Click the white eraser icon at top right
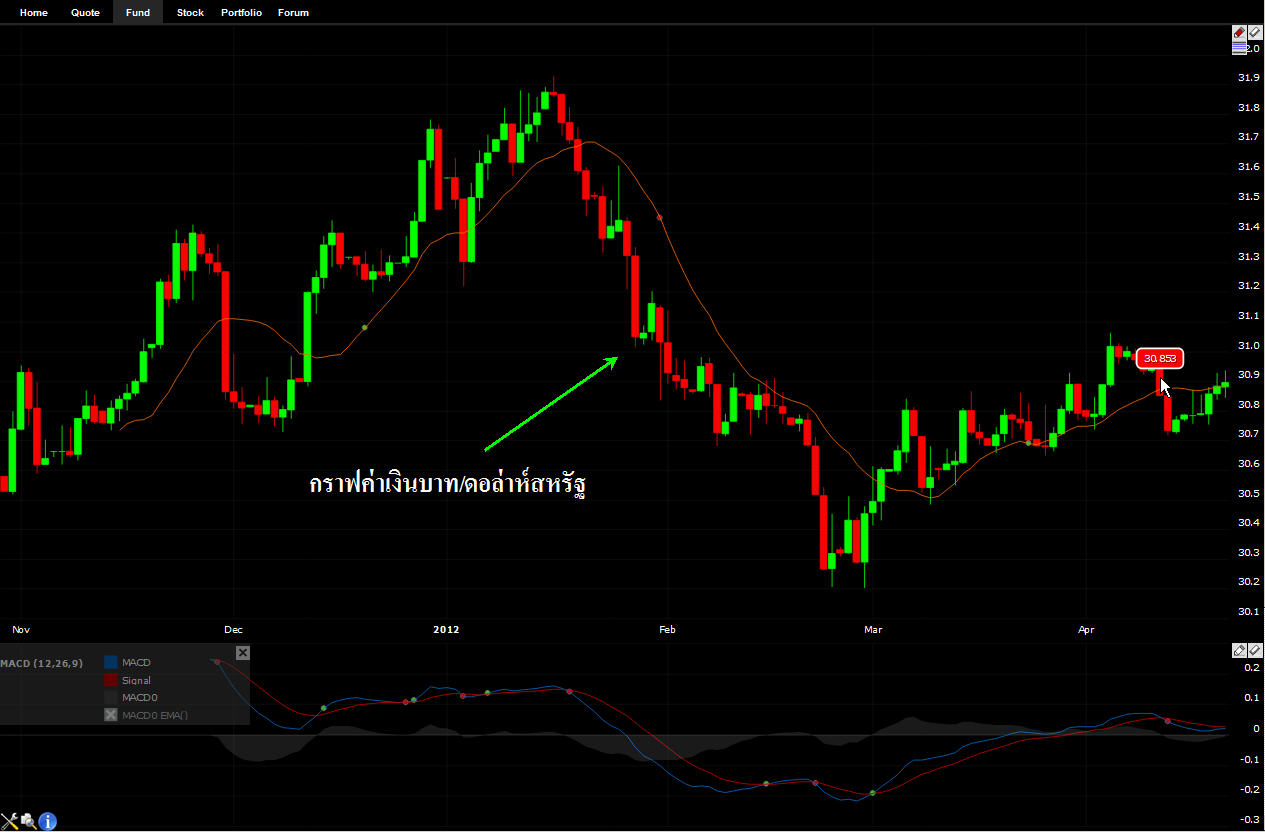1265x832 pixels. (1255, 33)
